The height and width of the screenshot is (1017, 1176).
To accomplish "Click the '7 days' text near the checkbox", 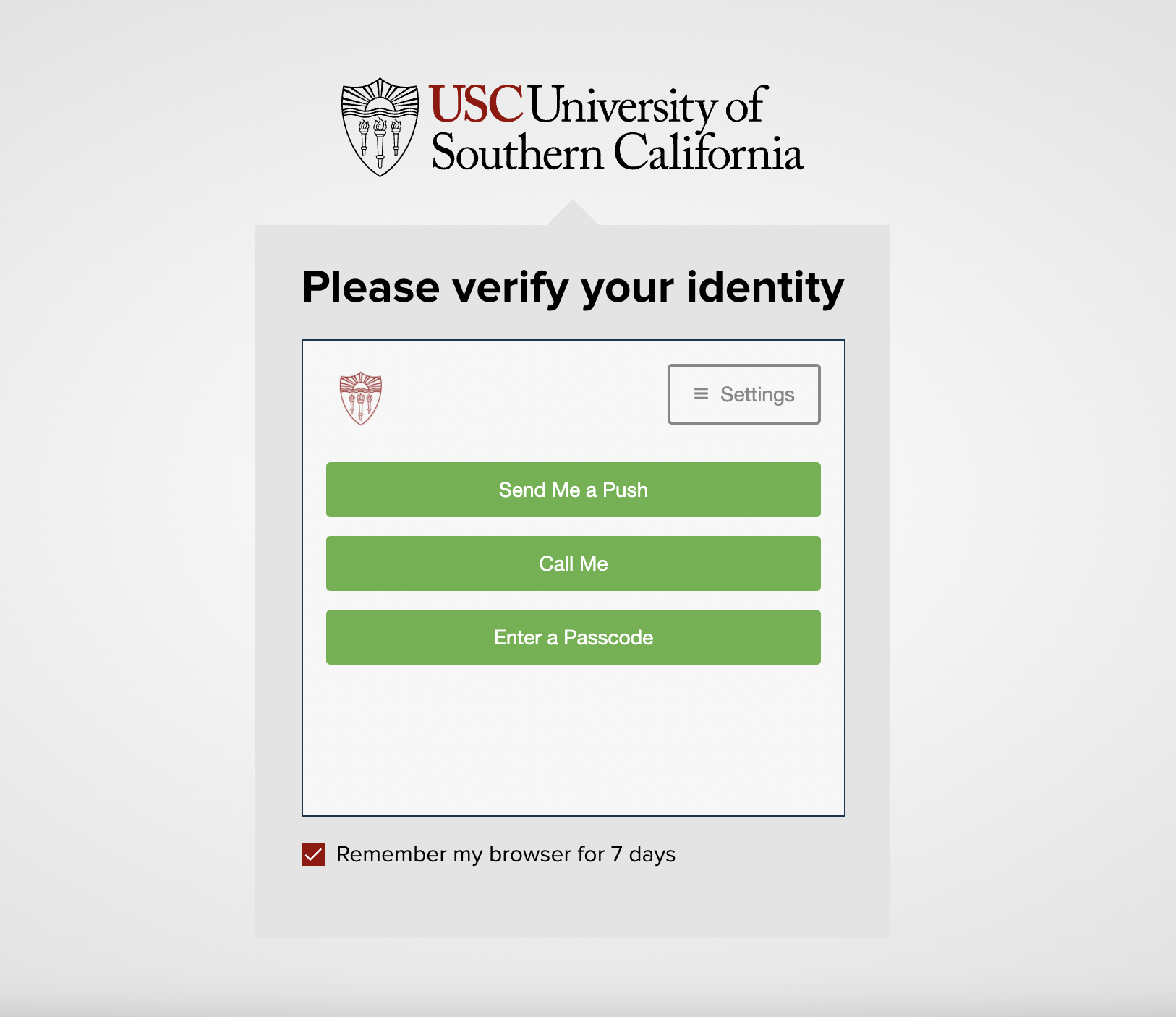I will coord(643,854).
